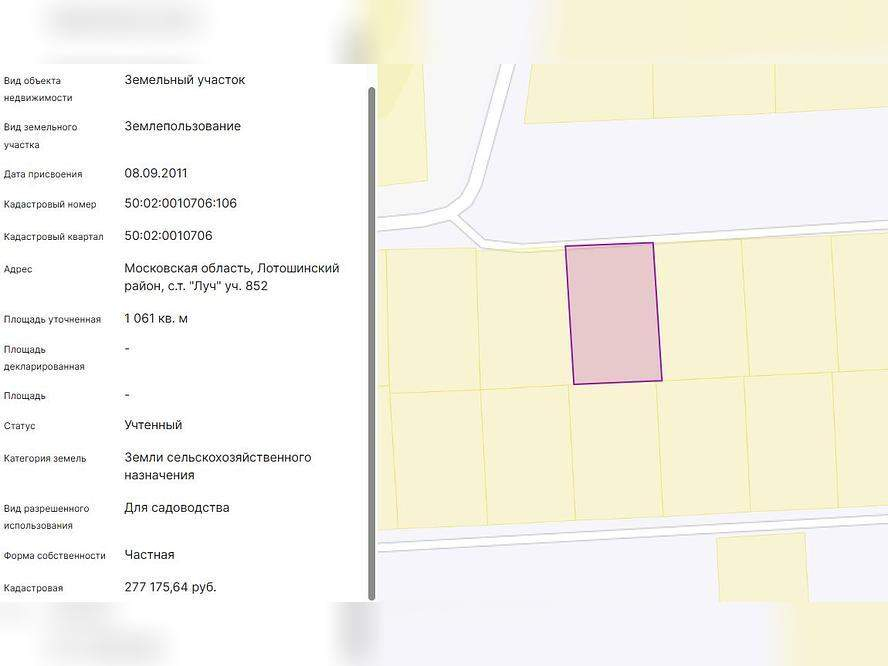This screenshot has height=666, width=888.
Task: Click the parcel directly below the highlighted parcel
Action: (615, 450)
